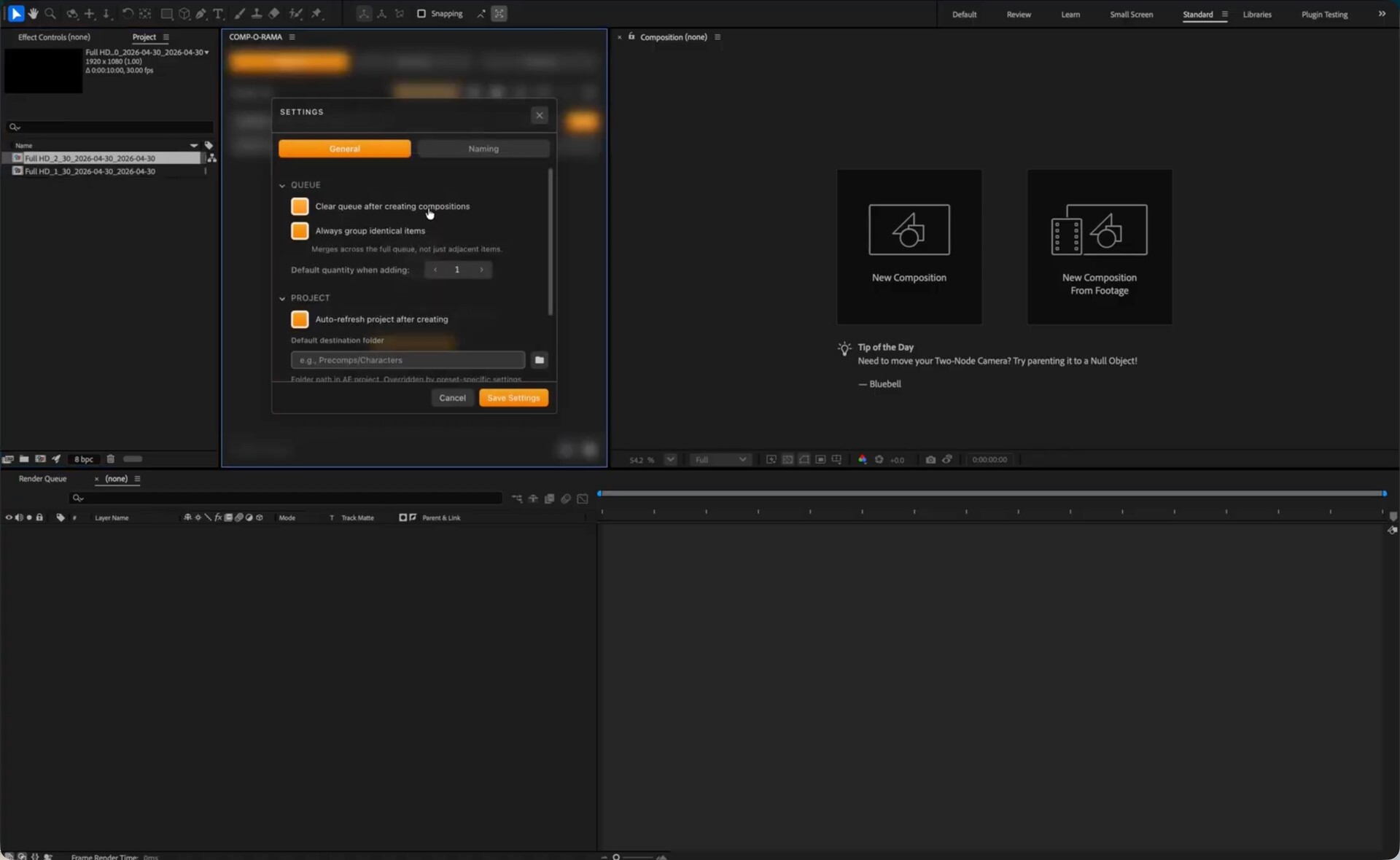Open the timeline (none) panel menu

[x=137, y=479]
